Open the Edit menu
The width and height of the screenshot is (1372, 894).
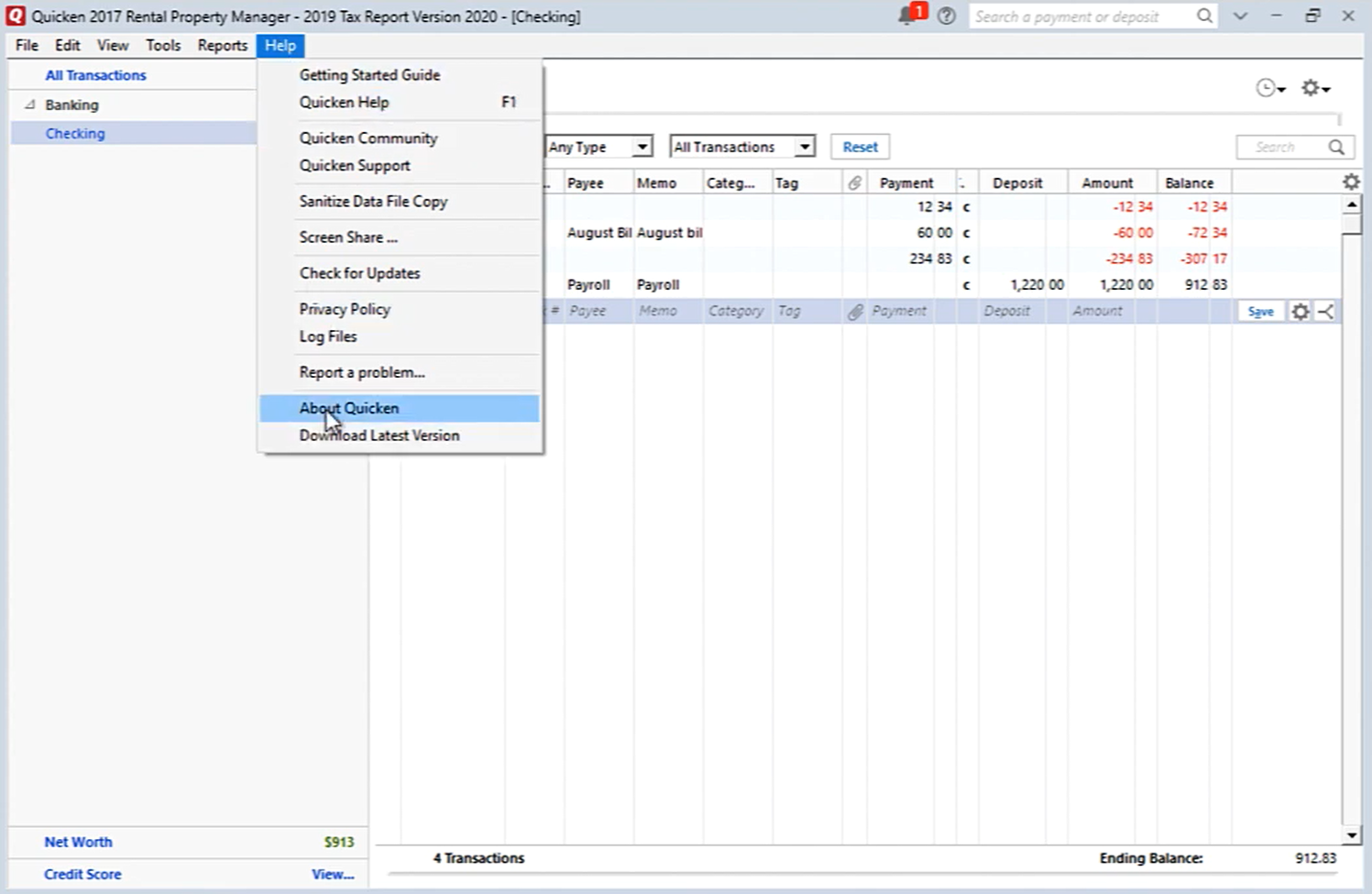(67, 45)
